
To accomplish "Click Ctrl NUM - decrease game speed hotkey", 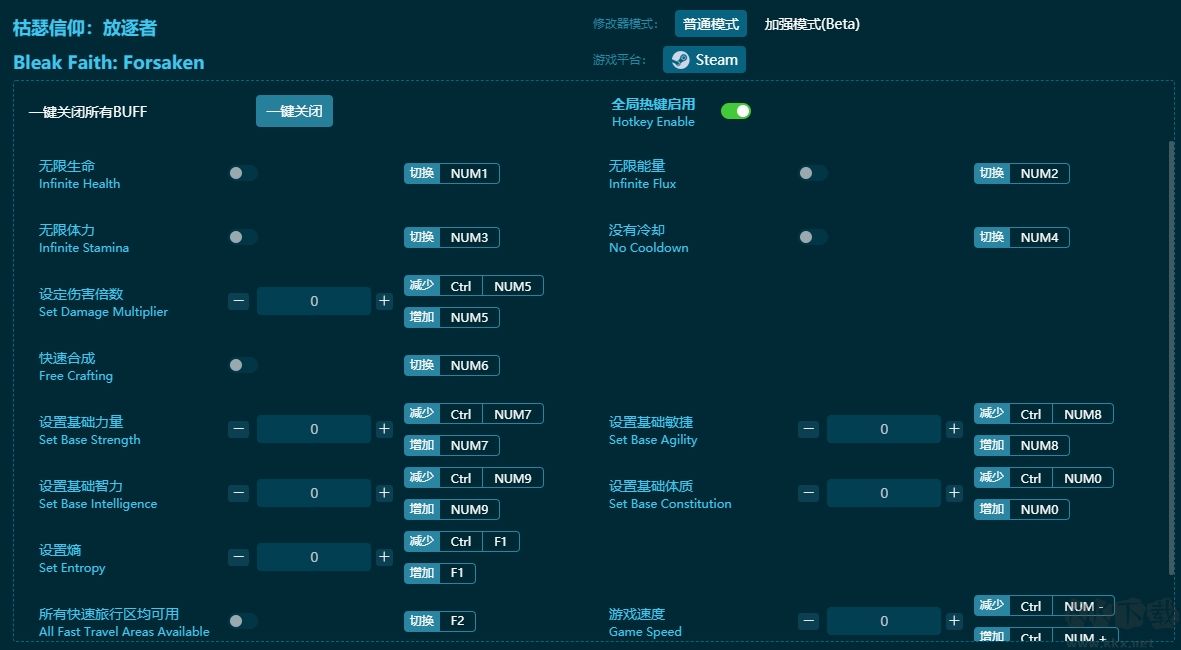I will pos(1044,606).
